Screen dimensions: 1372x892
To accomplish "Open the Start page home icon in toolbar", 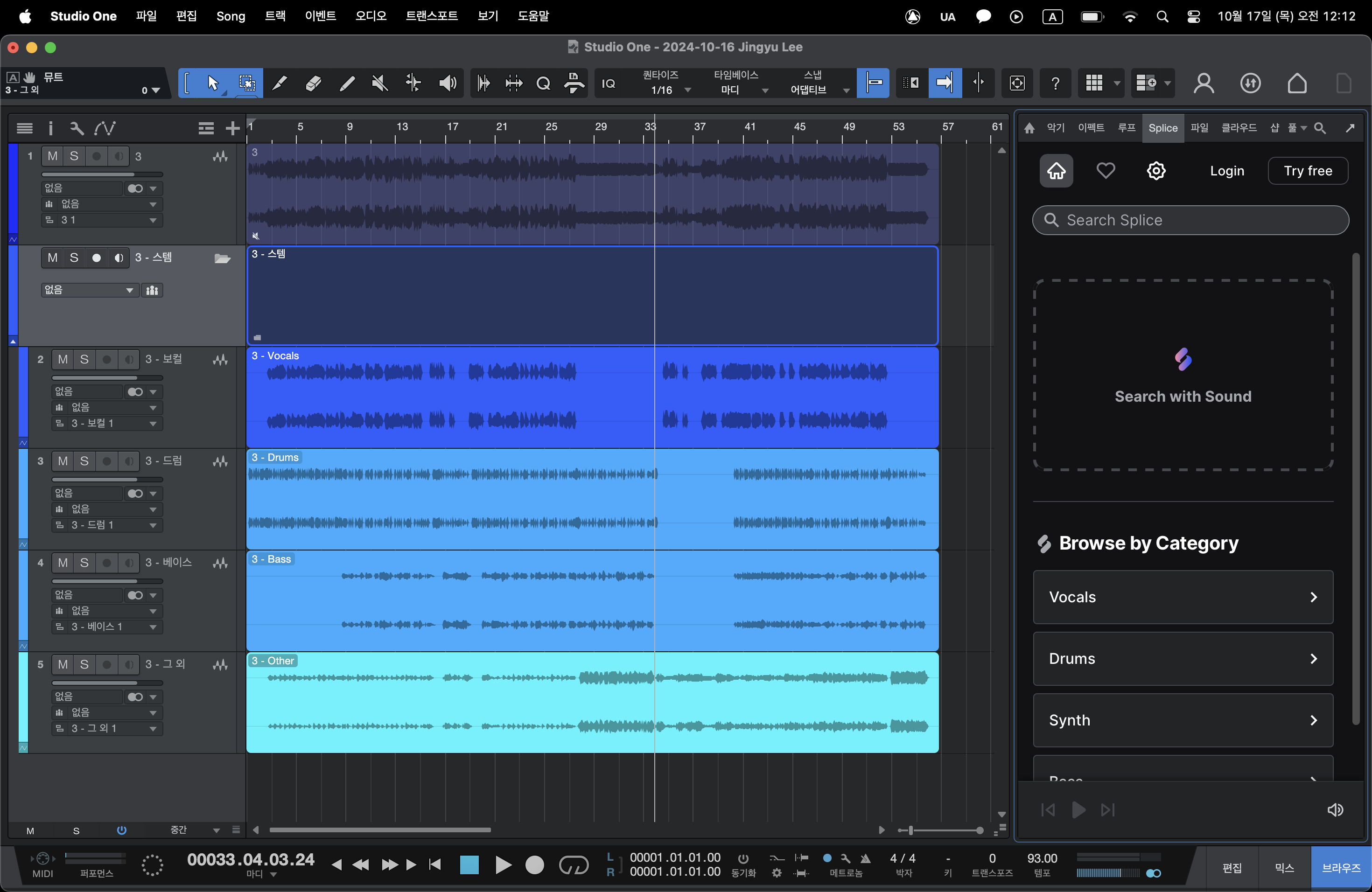I will (x=1297, y=83).
